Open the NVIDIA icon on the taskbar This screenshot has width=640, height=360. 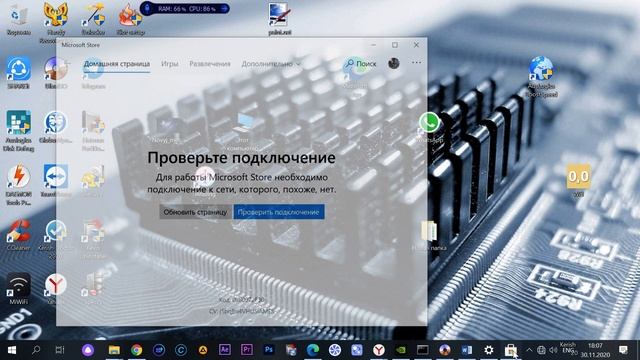point(401,350)
